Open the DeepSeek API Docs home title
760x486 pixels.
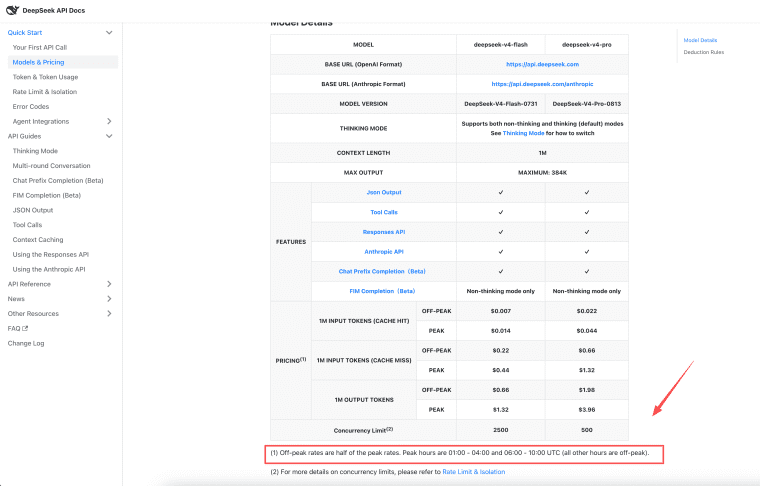pos(53,10)
